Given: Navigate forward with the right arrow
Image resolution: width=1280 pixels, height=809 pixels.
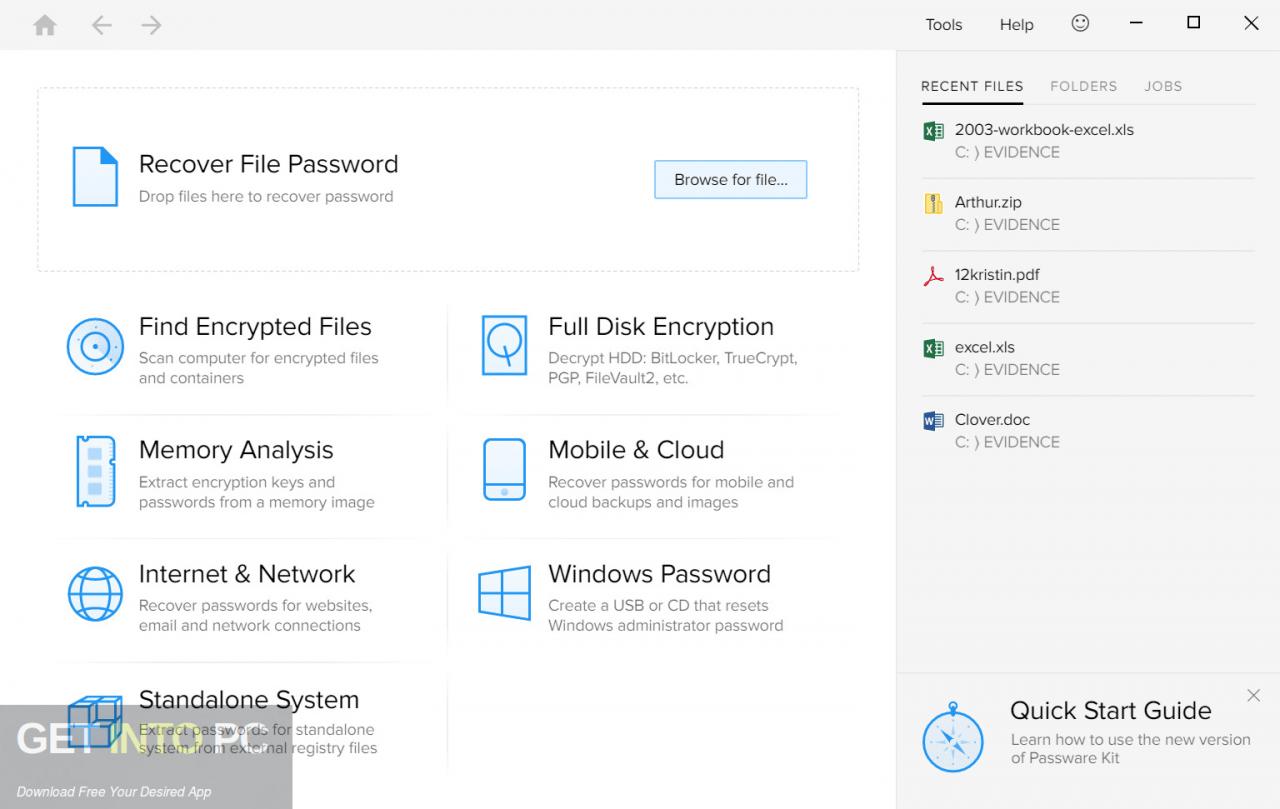Looking at the screenshot, I should (151, 25).
